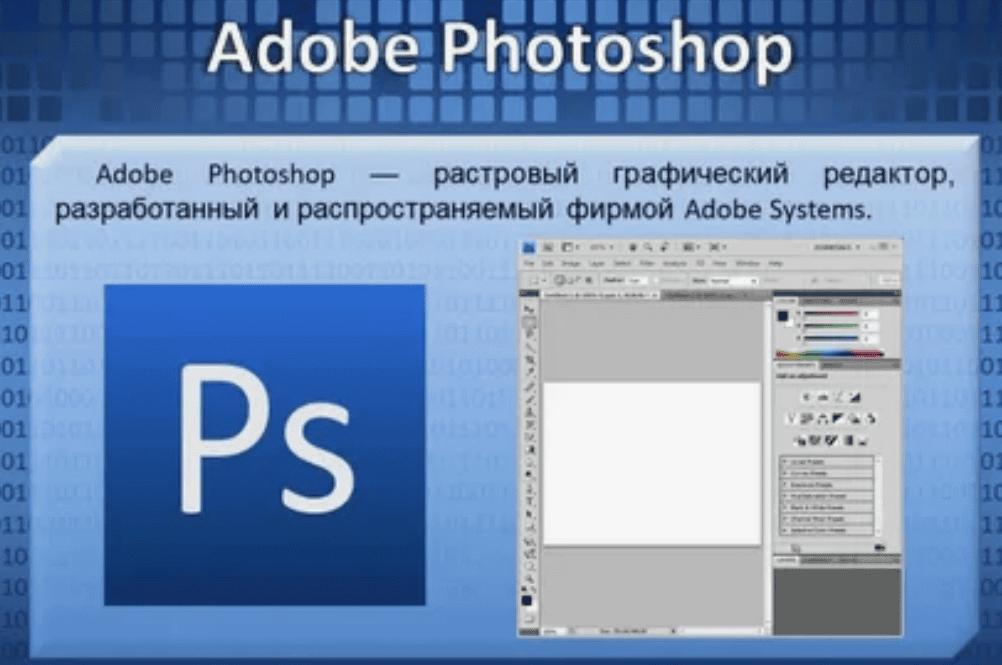Viewport: 1002px width, 665px height.
Task: Select the Lasso tool
Action: [530, 333]
